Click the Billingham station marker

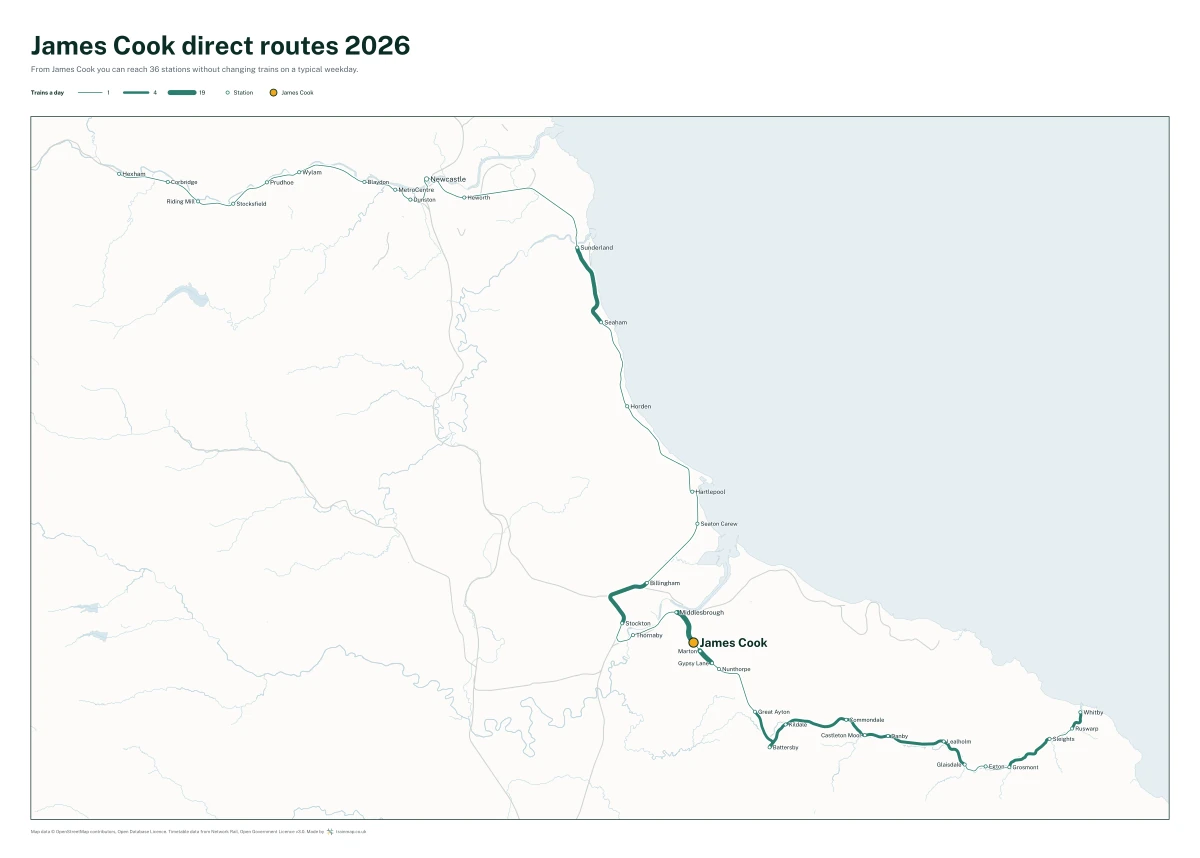coord(646,583)
